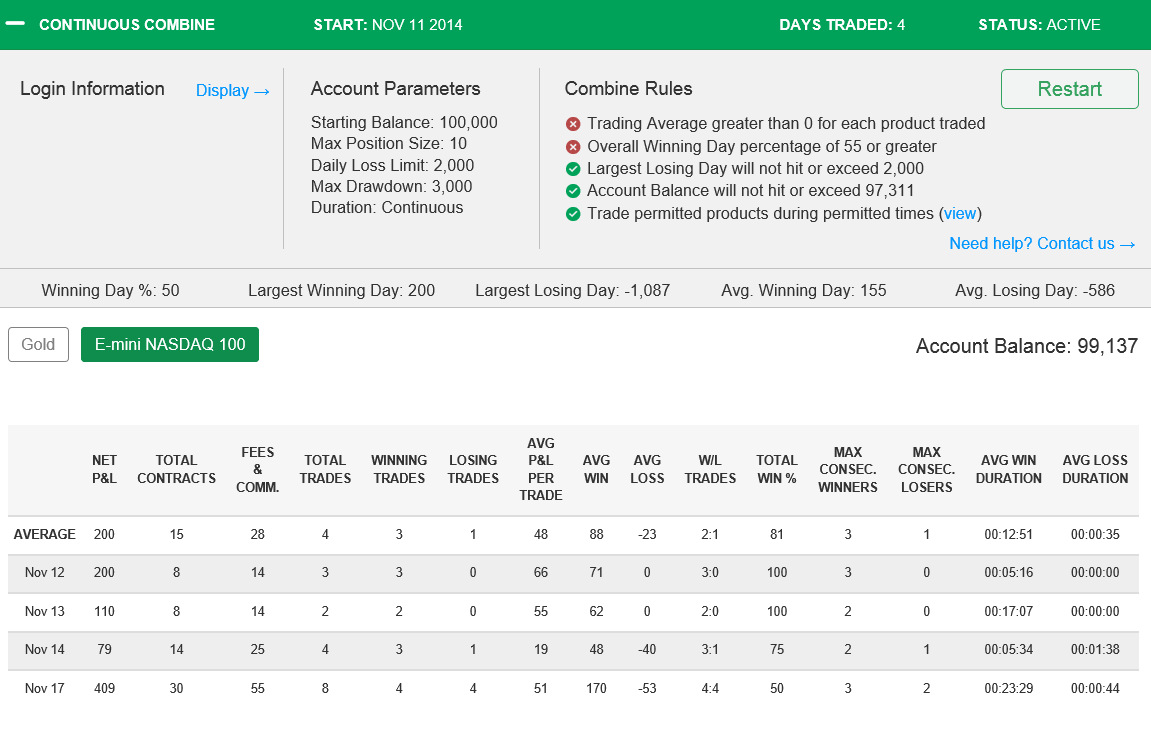Screen dimensions: 1151x730
Task: Click the FEES & COMM. column header
Action: (x=258, y=469)
